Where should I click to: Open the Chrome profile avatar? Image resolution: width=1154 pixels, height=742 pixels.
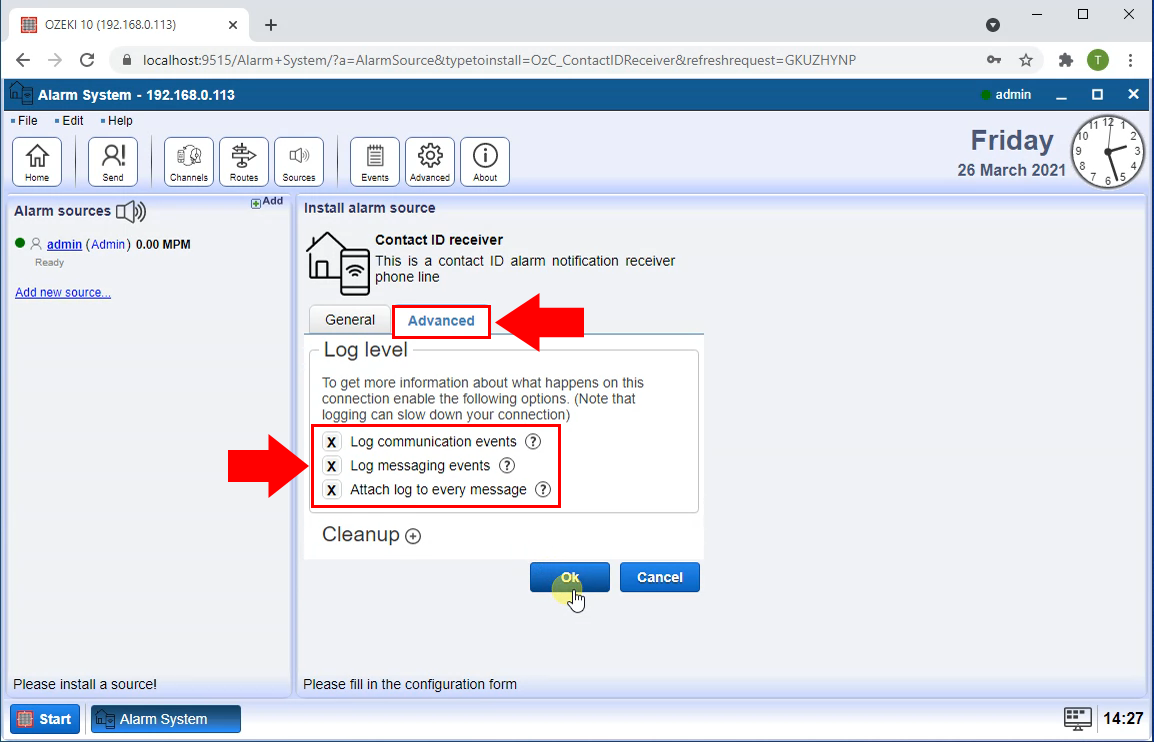click(1097, 60)
